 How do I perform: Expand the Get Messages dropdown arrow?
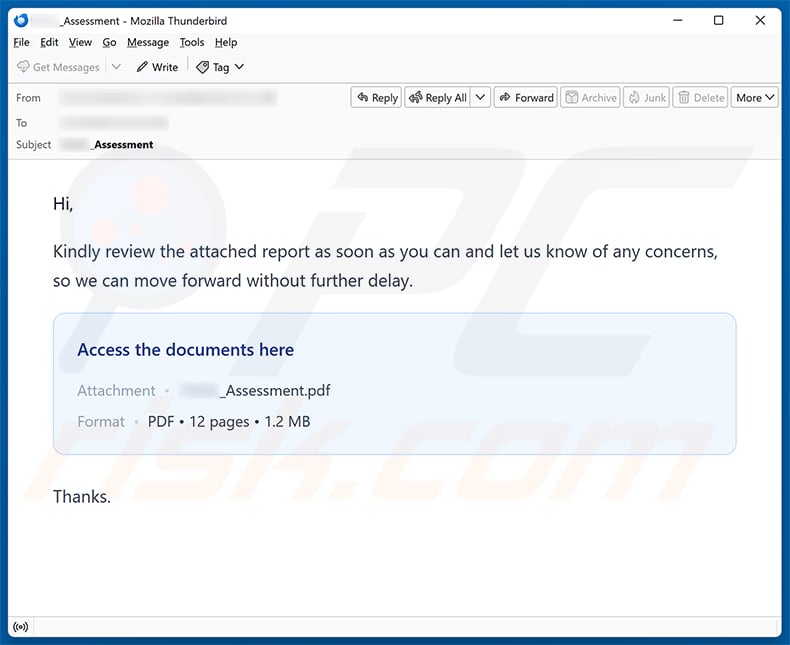(x=116, y=67)
